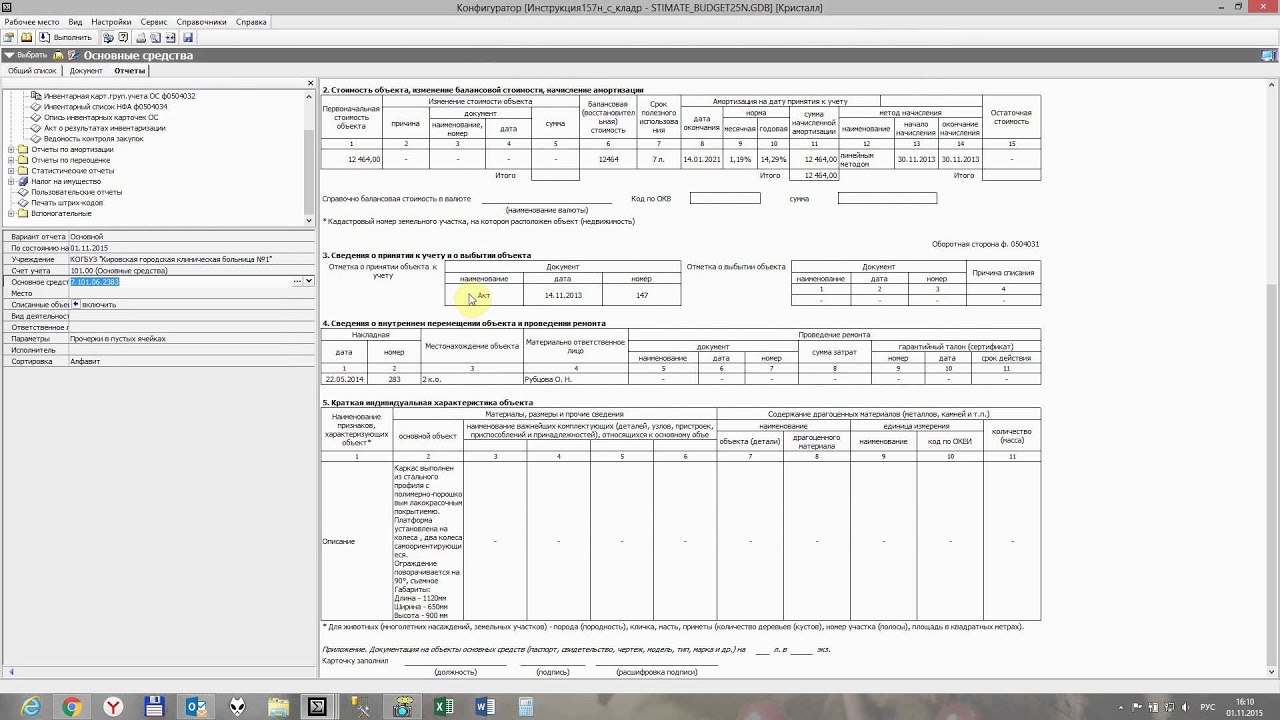Click the printer icon in the toolbar

coord(141,37)
